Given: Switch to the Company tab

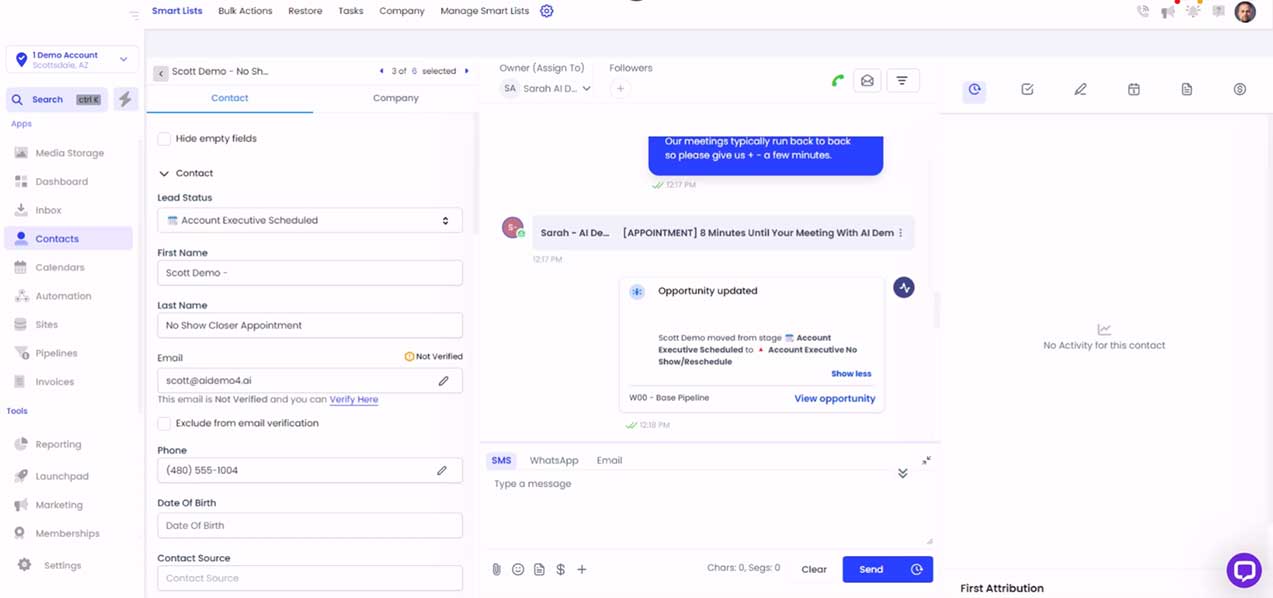Looking at the screenshot, I should pyautogui.click(x=395, y=98).
